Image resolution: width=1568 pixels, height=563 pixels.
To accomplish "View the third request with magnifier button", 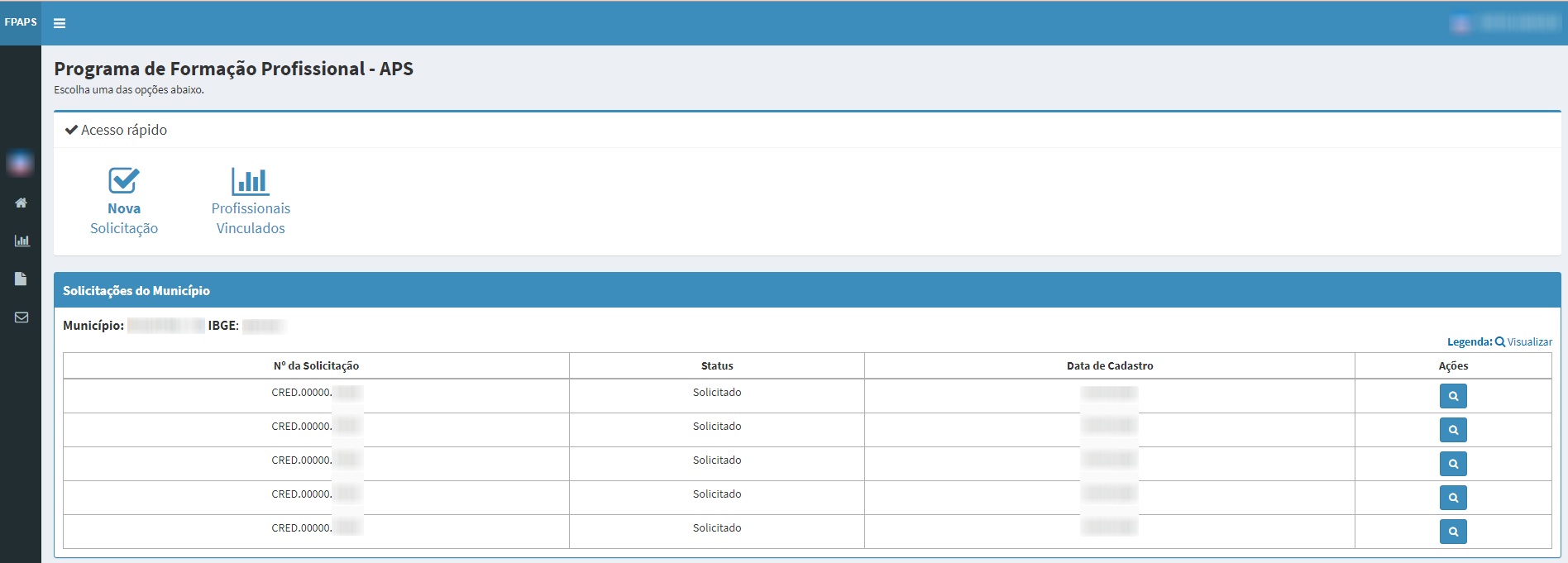I will pyautogui.click(x=1453, y=464).
